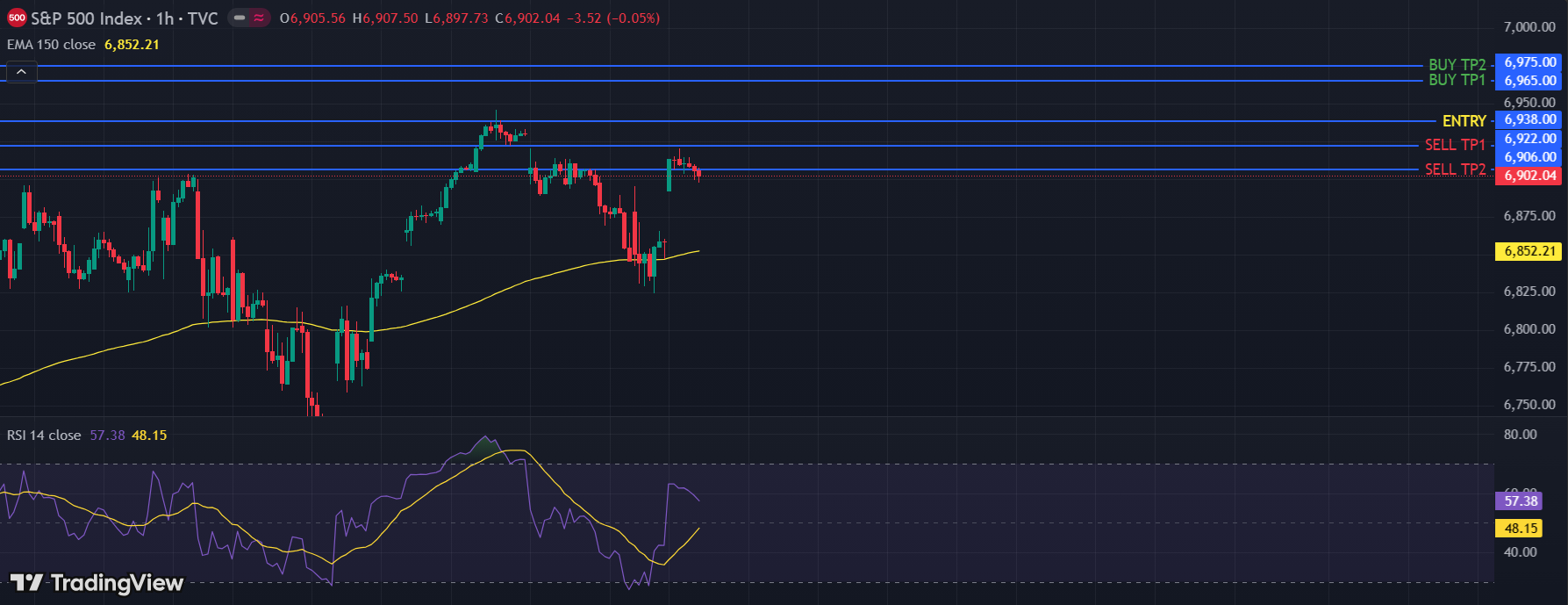Click the pink approximate-equal data icon
1568x605 pixels.
tap(259, 18)
